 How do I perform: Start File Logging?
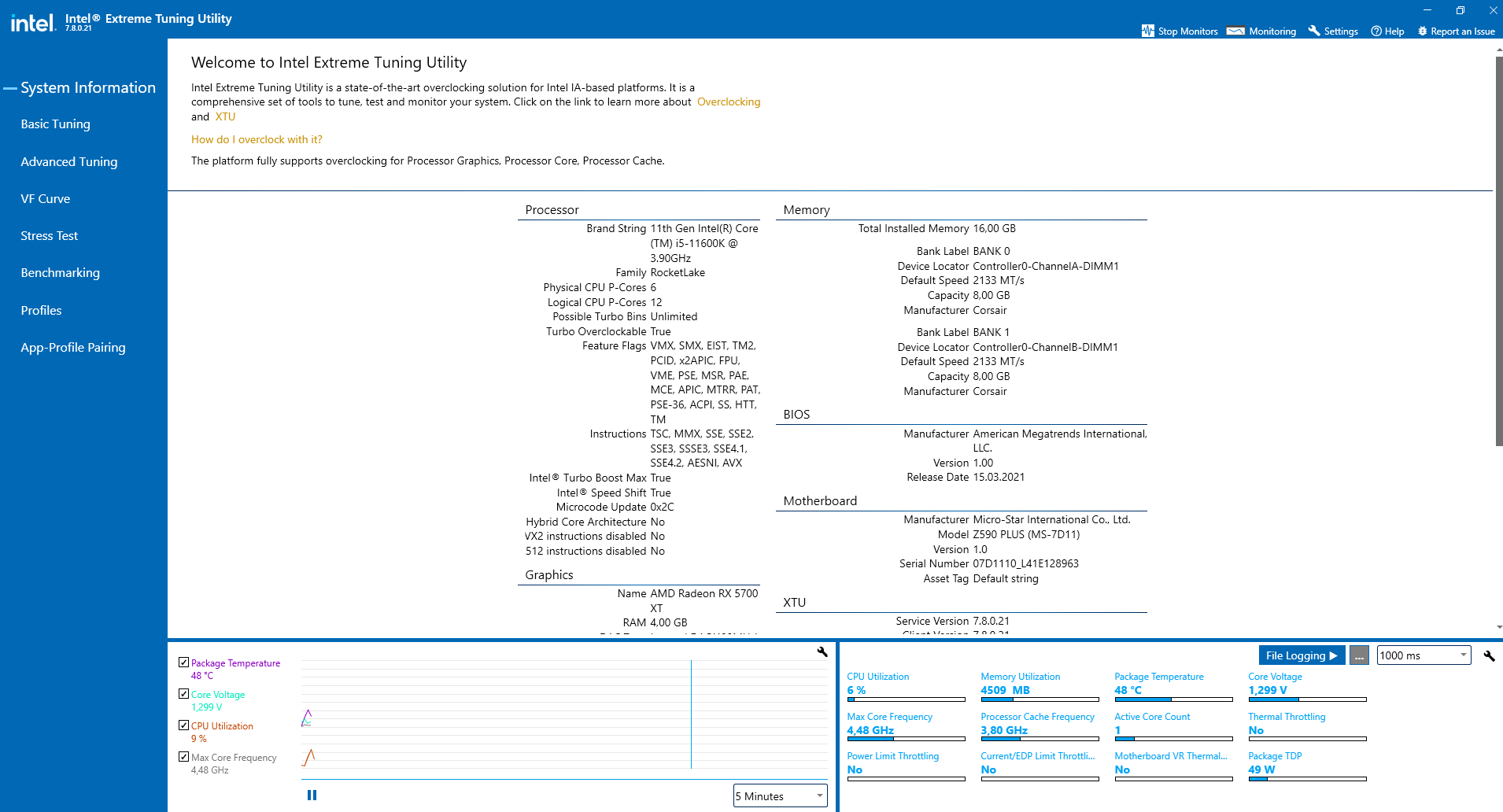[1302, 655]
